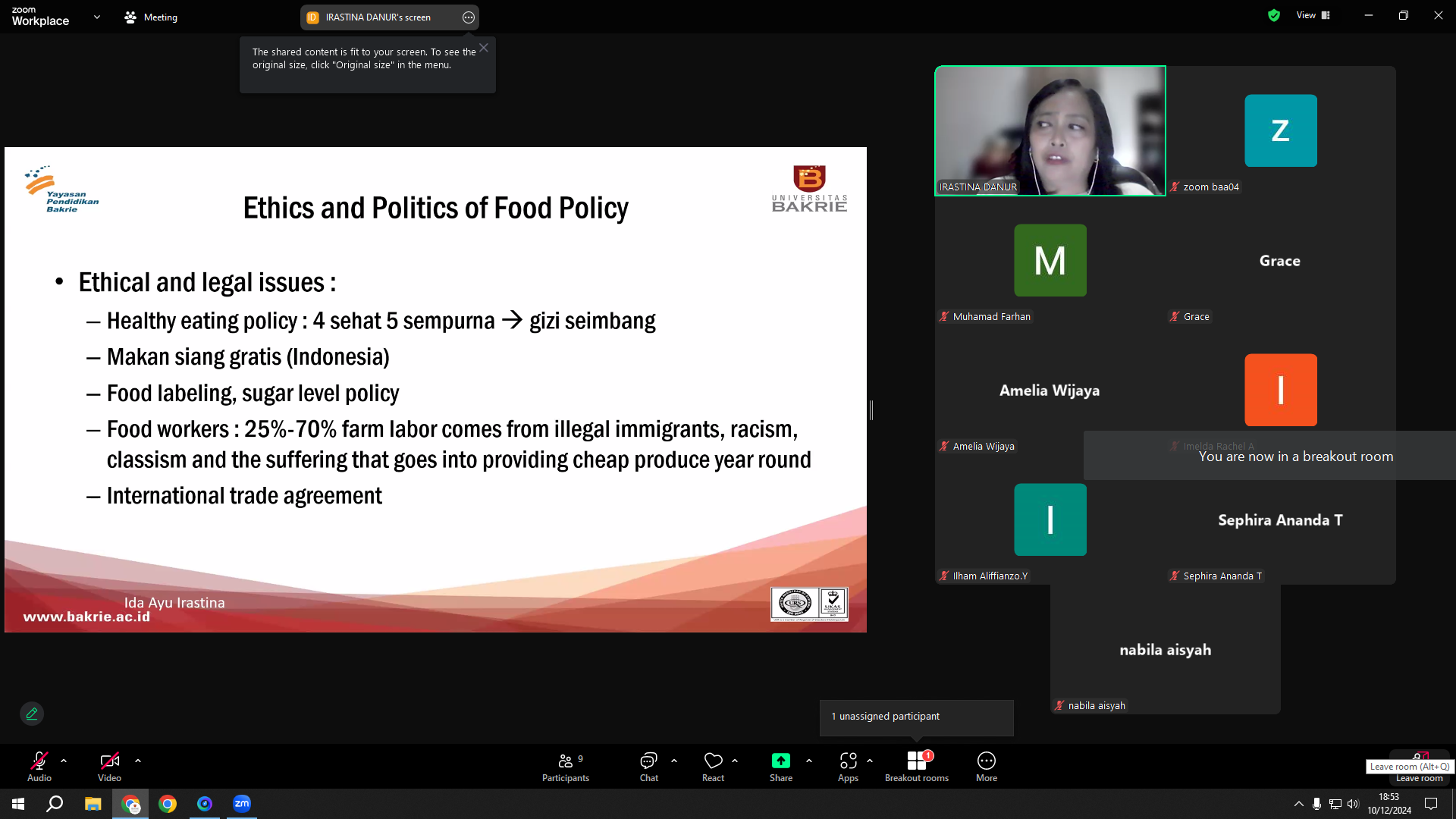Open the blue circular browser taskbar icon
1456x819 pixels.
[205, 804]
